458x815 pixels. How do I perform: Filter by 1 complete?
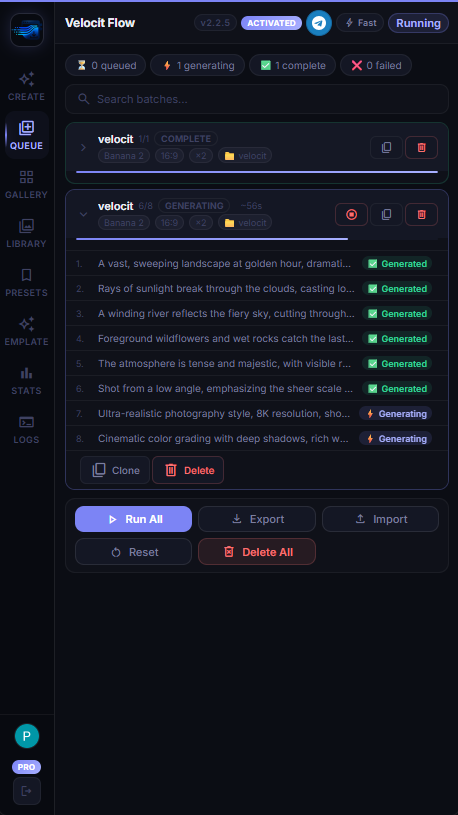(293, 65)
